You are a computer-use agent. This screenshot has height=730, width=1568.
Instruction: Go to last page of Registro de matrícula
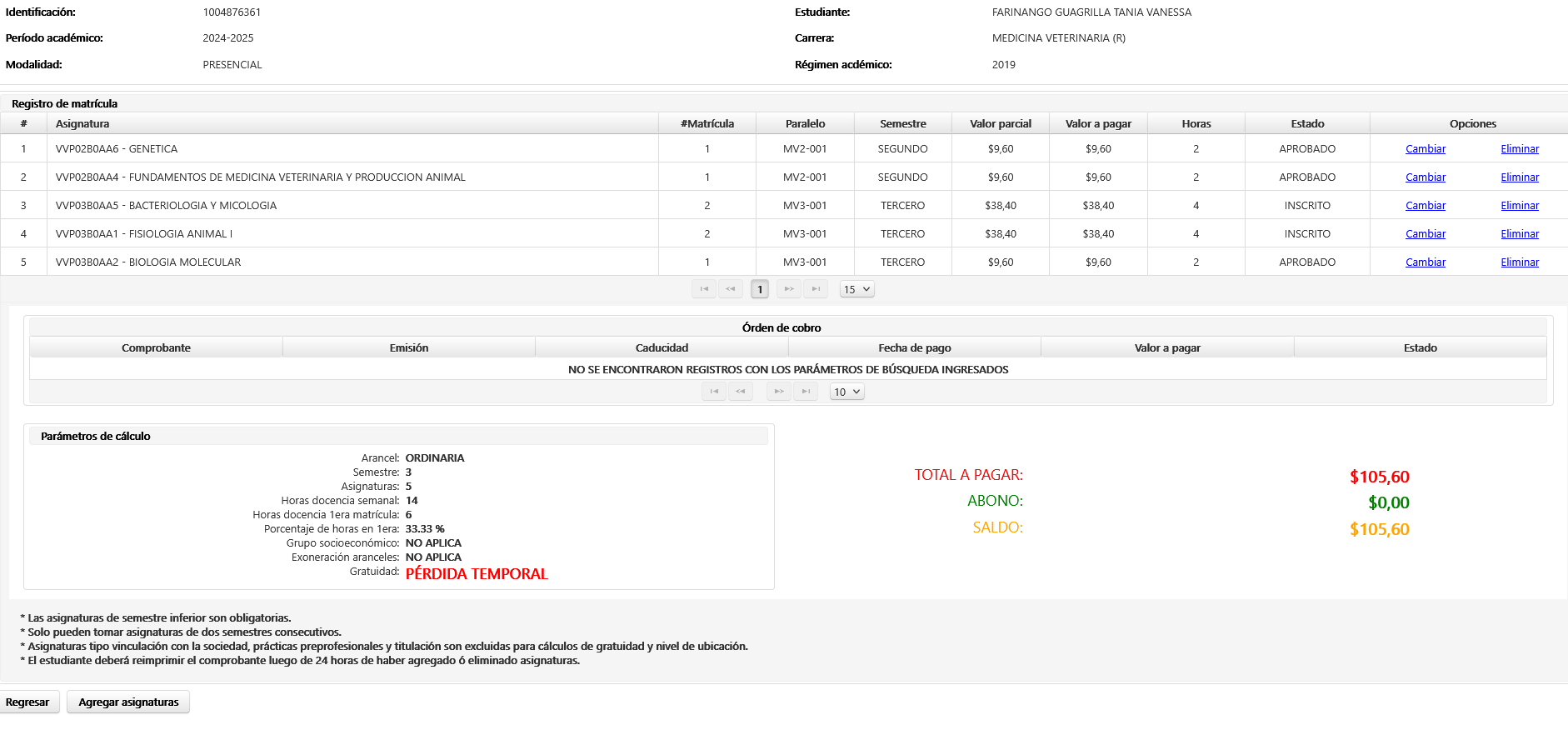[x=816, y=289]
